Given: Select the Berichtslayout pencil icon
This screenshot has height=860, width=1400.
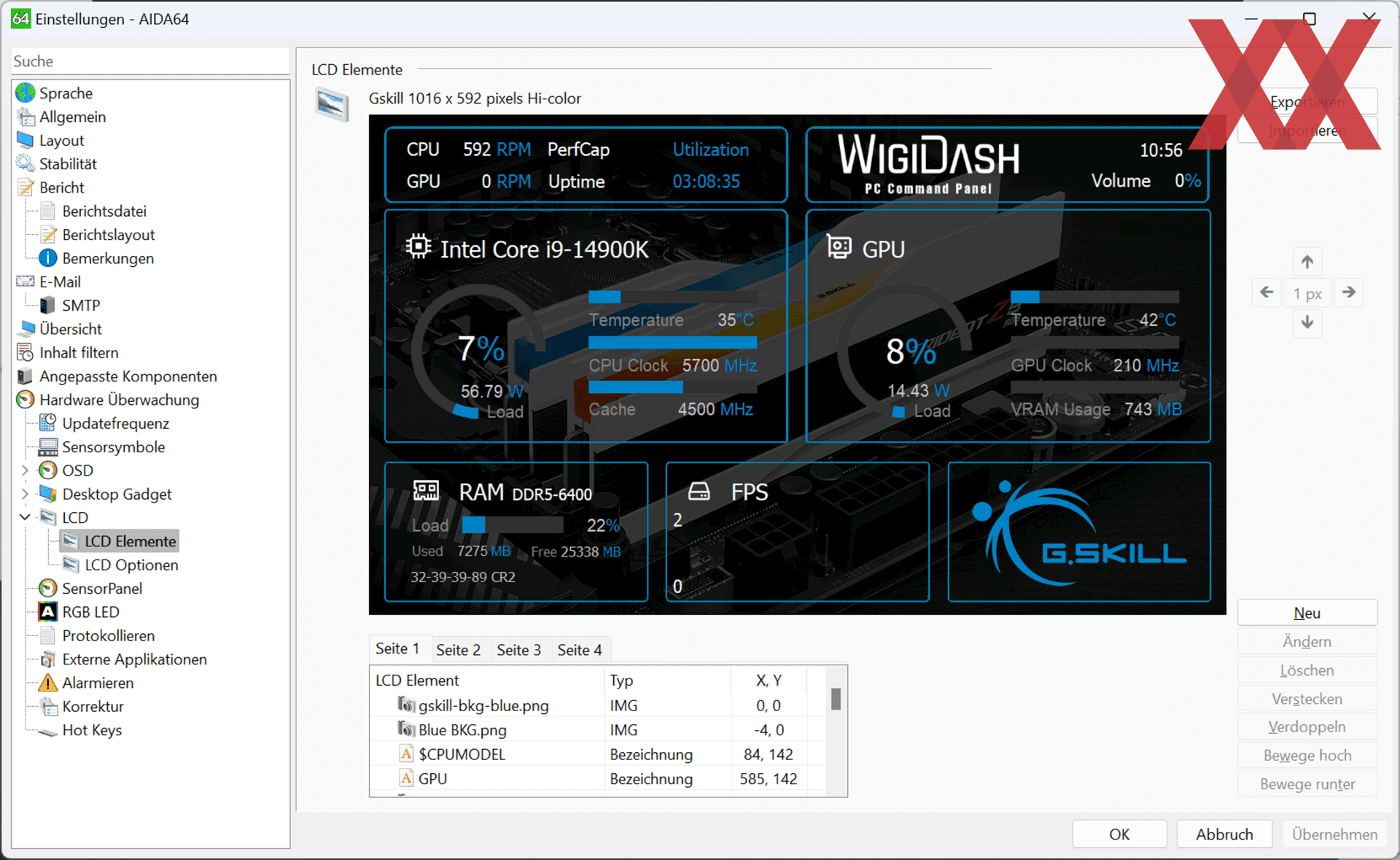Looking at the screenshot, I should [x=48, y=234].
